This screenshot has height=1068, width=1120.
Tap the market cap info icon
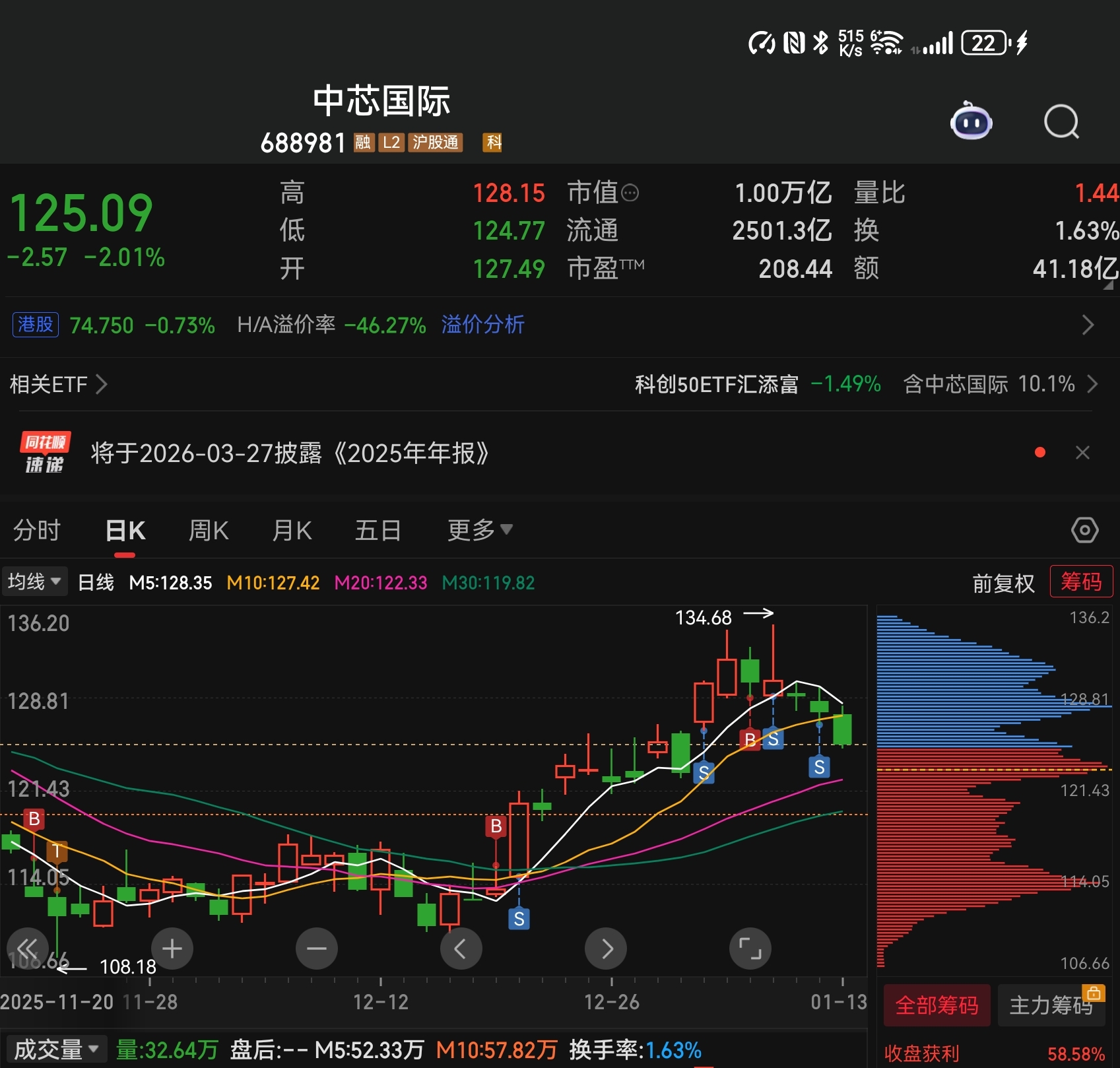click(630, 193)
